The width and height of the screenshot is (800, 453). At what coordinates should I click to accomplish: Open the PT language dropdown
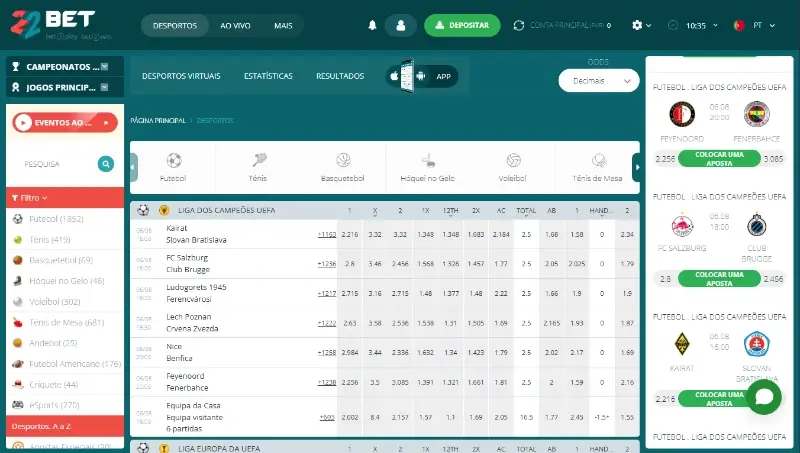pyautogui.click(x=772, y=25)
